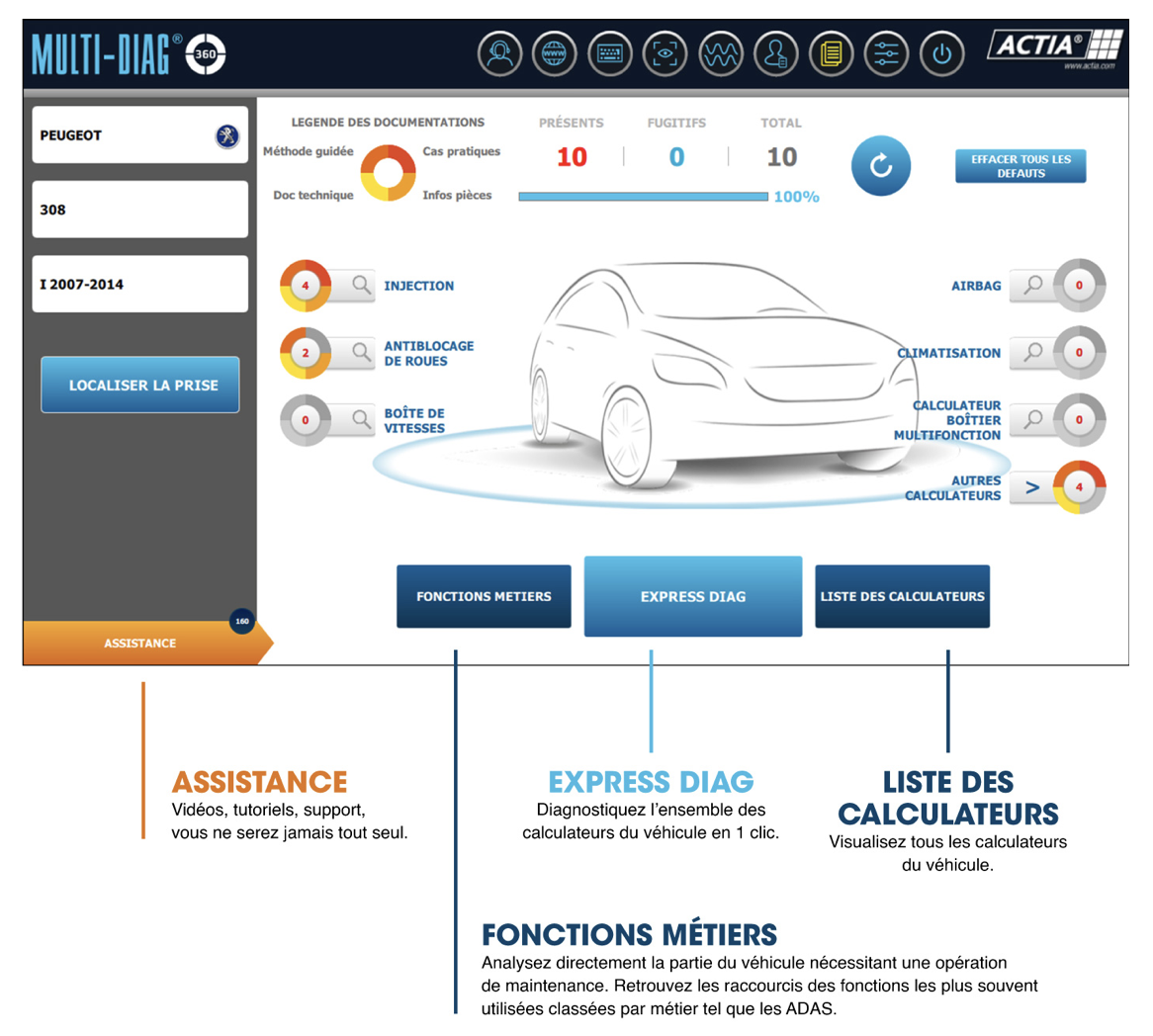Image resolution: width=1153 pixels, height=1036 pixels.
Task: Open the WWW web portal icon
Action: 555,53
